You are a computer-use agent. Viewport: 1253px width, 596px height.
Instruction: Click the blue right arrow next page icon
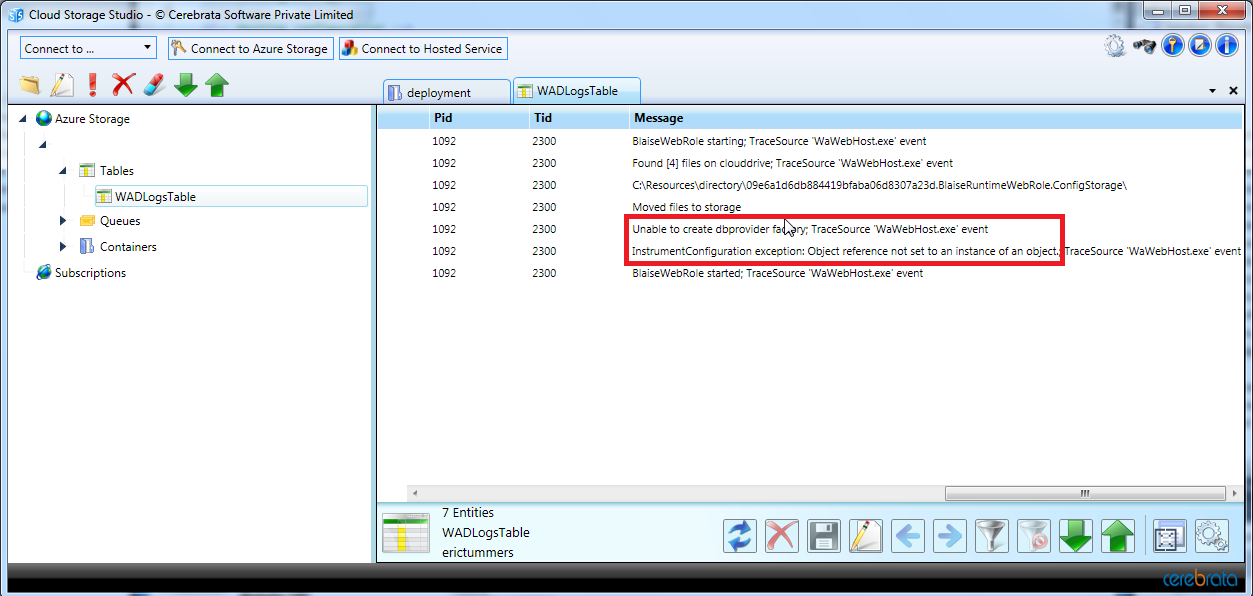(x=949, y=536)
